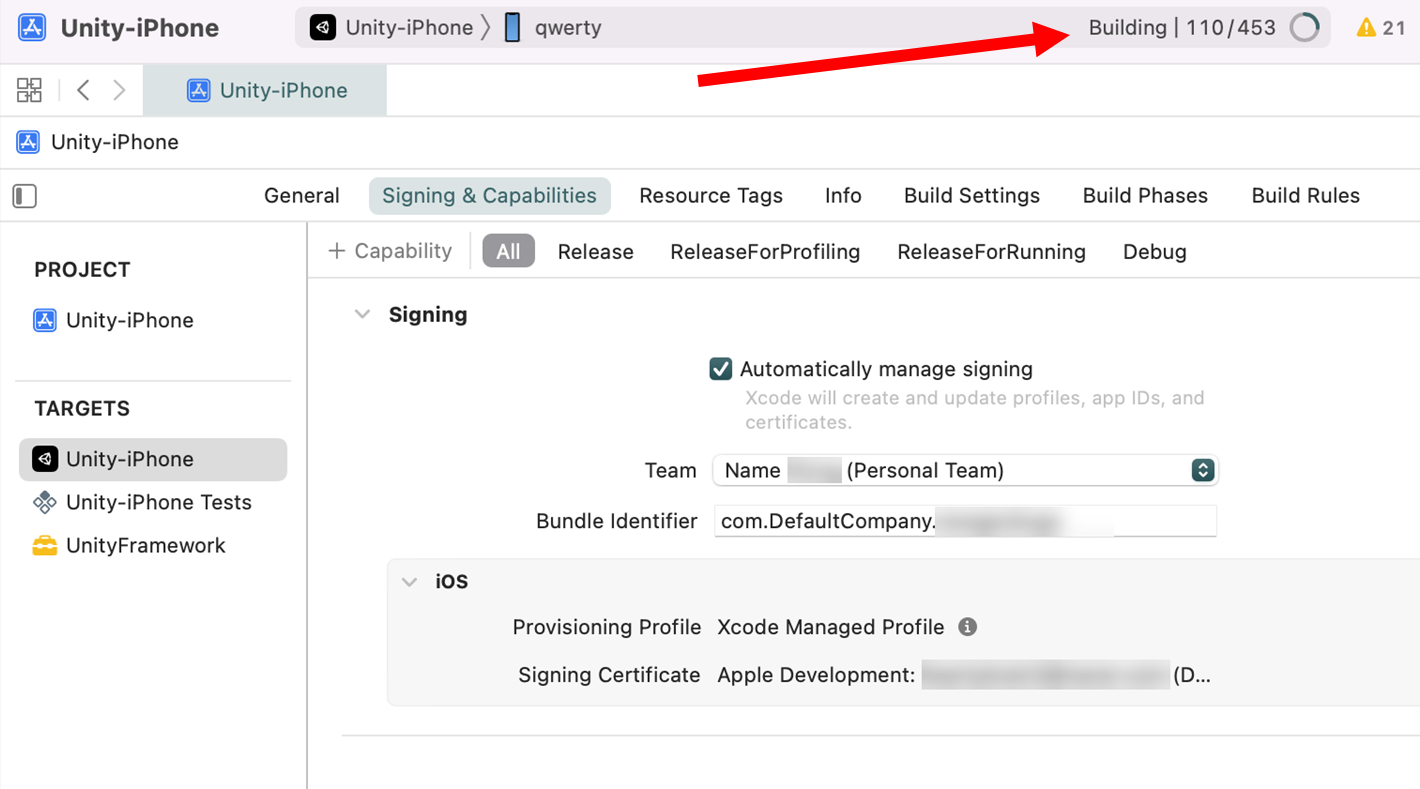The image size is (1420, 789).
Task: Filter by the ReleaseForRunning configuration
Action: [x=991, y=252]
